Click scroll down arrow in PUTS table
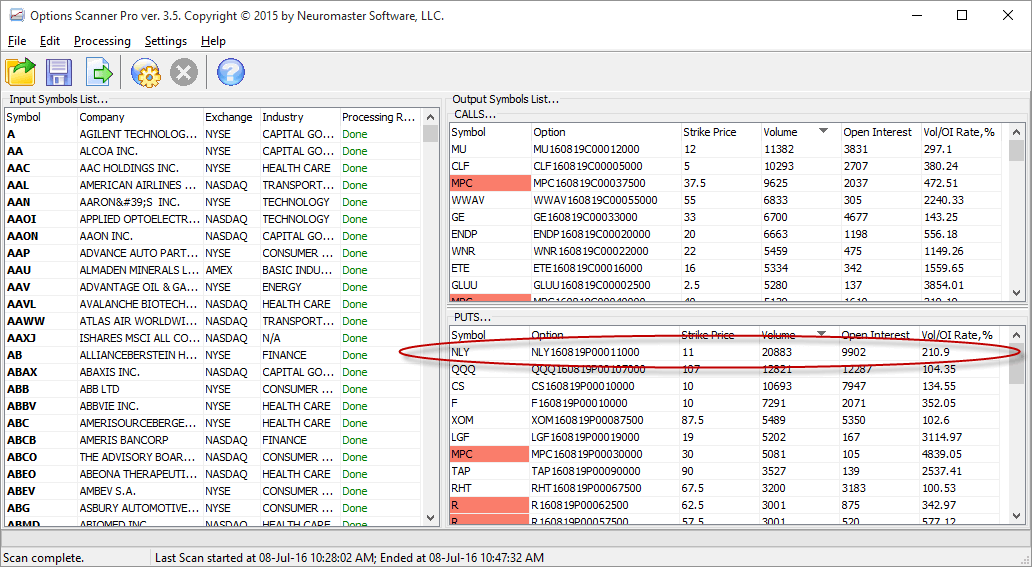Image resolution: width=1032 pixels, height=567 pixels. pos(1016,516)
